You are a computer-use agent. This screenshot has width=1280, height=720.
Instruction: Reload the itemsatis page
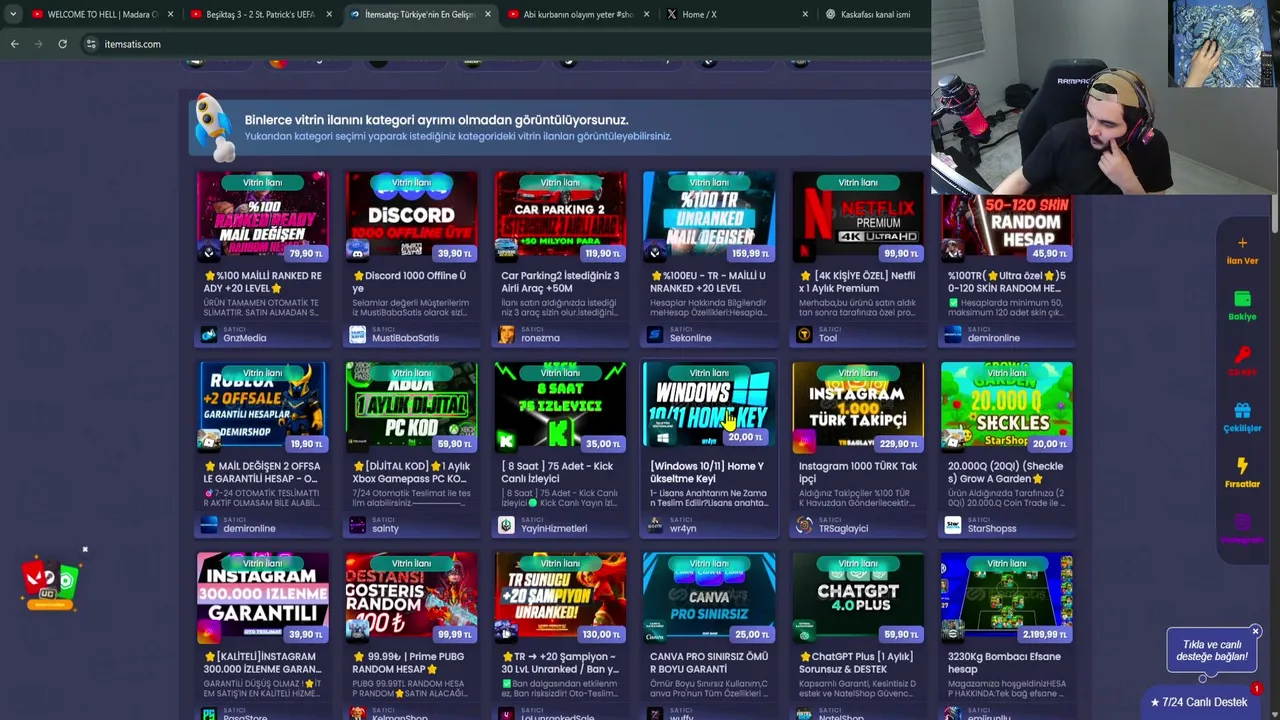62,44
